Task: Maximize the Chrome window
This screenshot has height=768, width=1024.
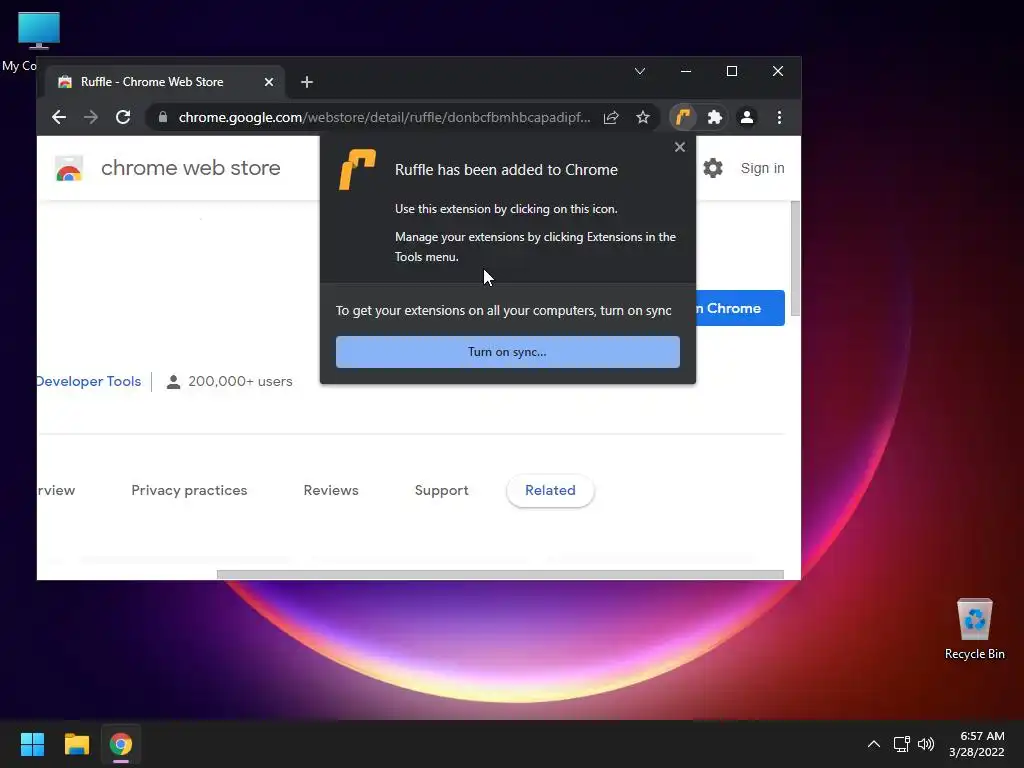Action: tap(732, 71)
